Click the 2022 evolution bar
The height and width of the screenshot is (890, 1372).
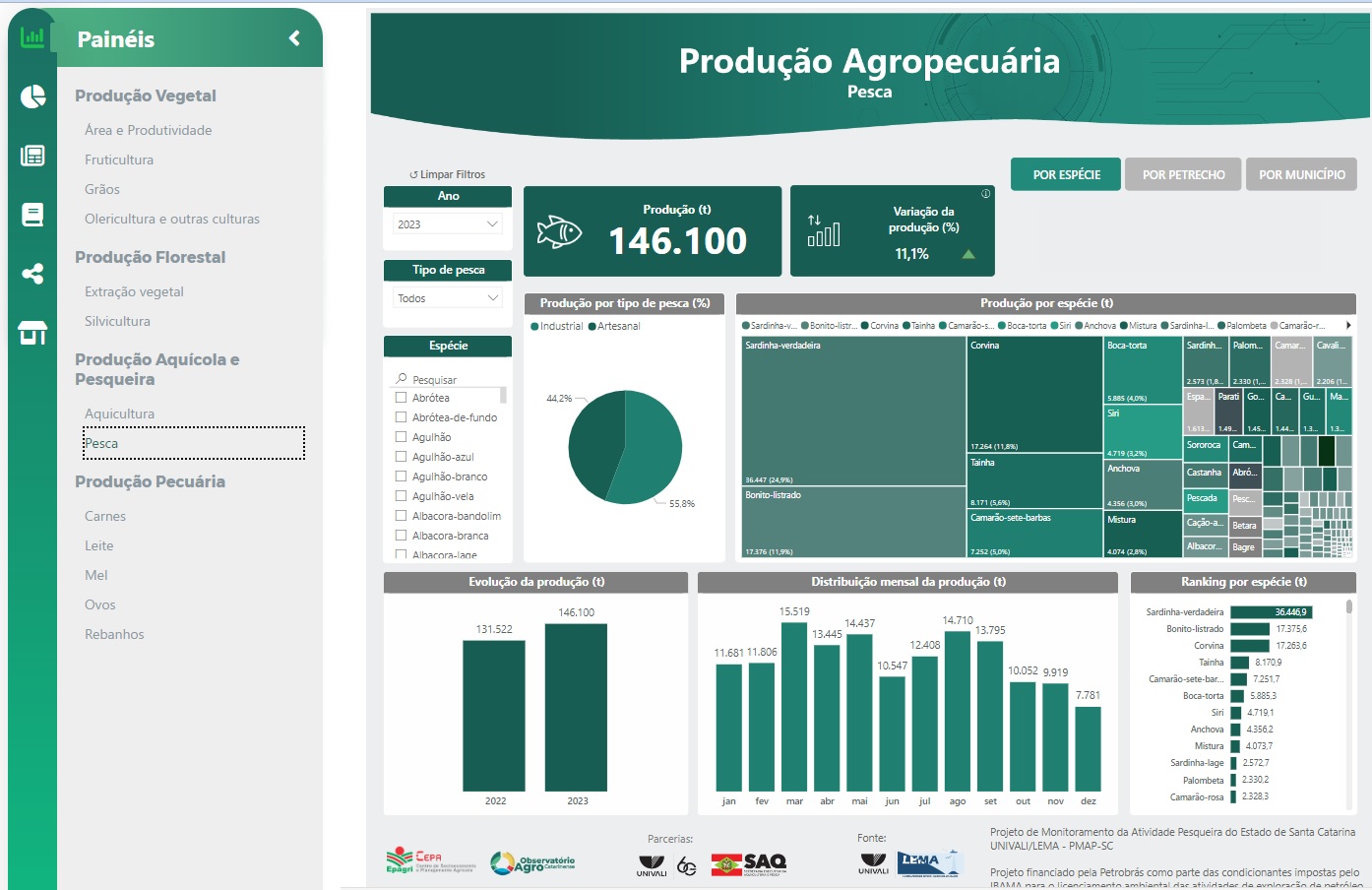(494, 716)
